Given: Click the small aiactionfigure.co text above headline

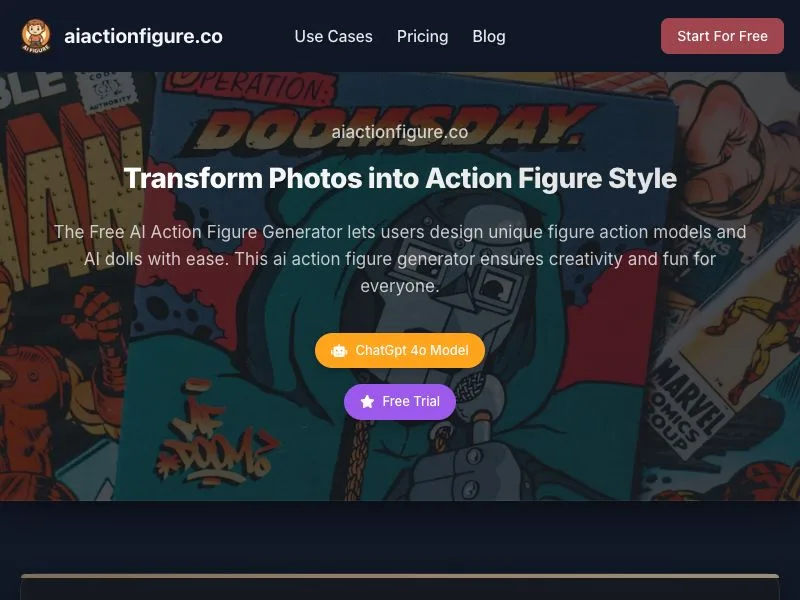Looking at the screenshot, I should coord(399,132).
